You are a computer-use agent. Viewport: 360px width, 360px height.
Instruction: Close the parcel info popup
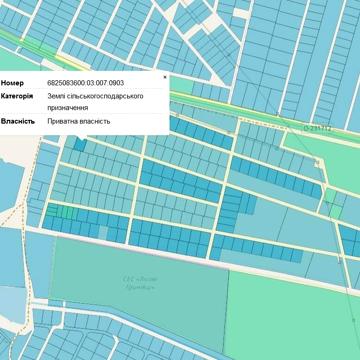pyautogui.click(x=165, y=77)
